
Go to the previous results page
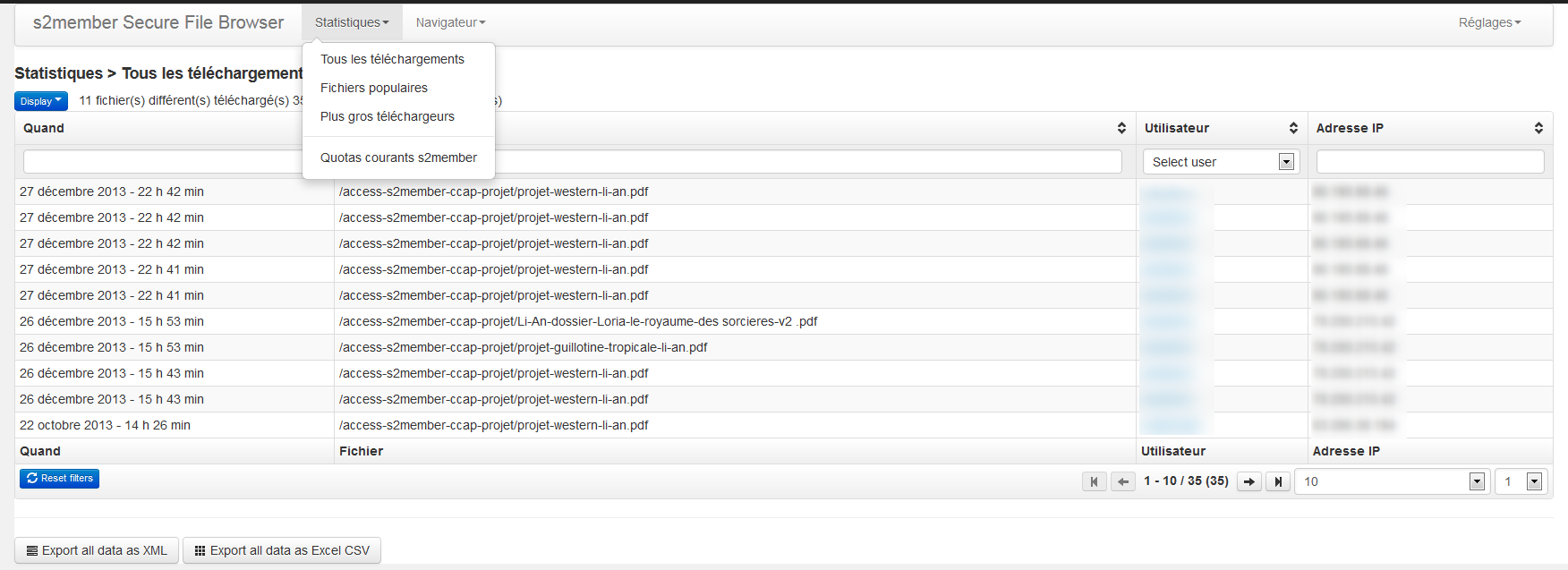1123,481
